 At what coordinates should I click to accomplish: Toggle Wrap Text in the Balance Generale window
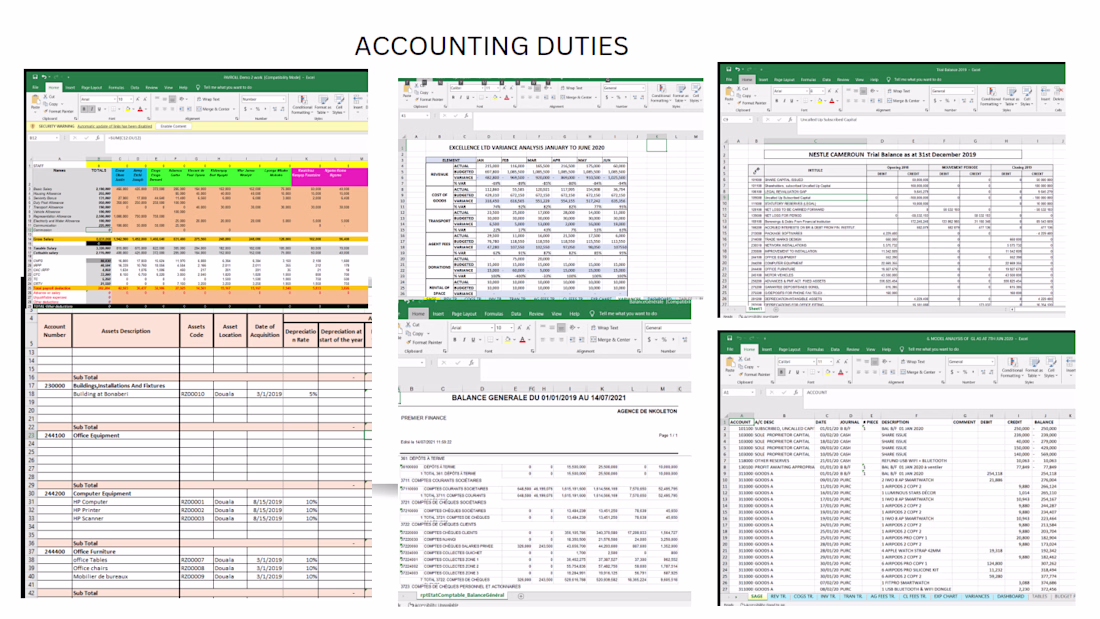[605, 328]
